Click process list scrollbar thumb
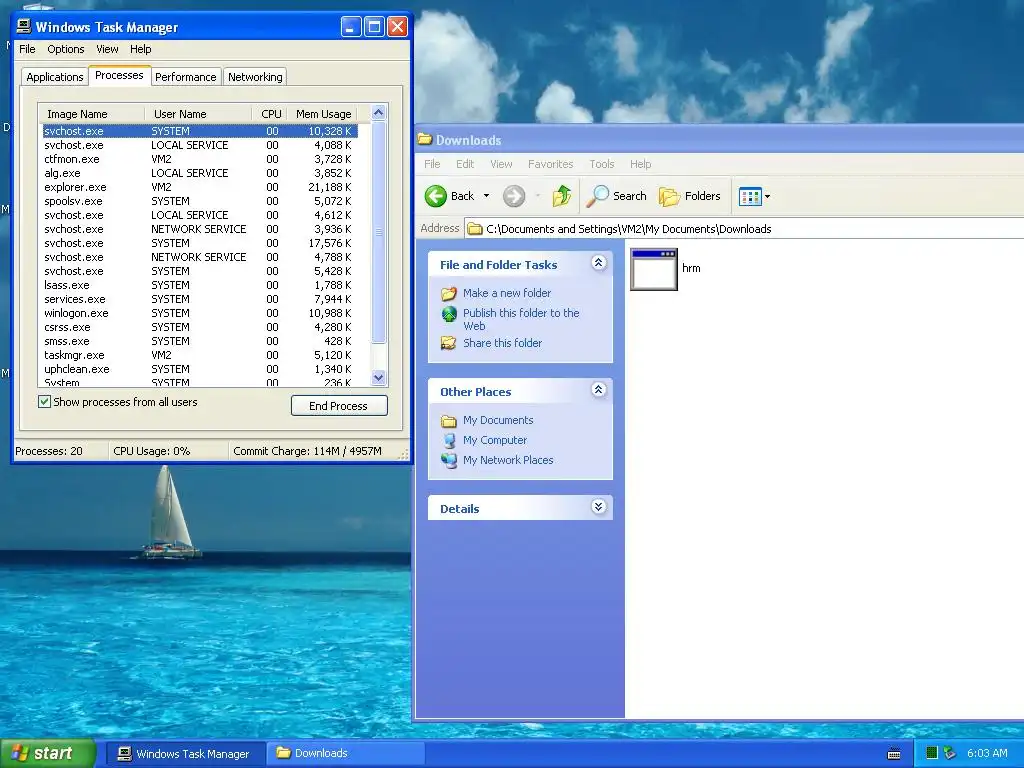 (379, 232)
